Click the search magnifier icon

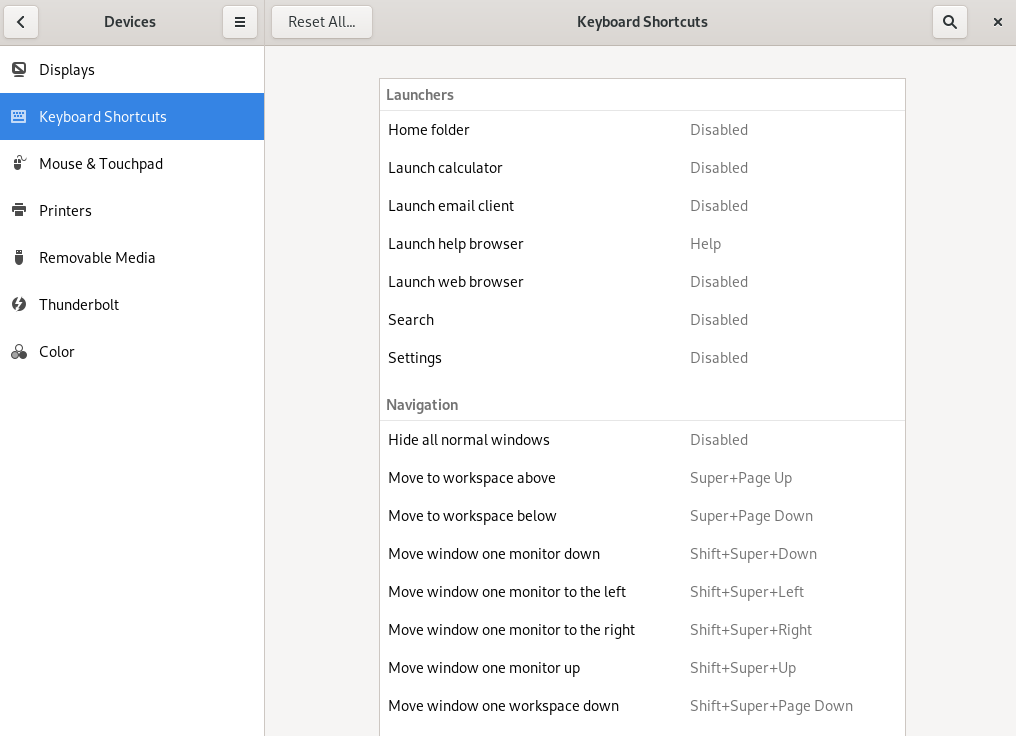point(949,22)
